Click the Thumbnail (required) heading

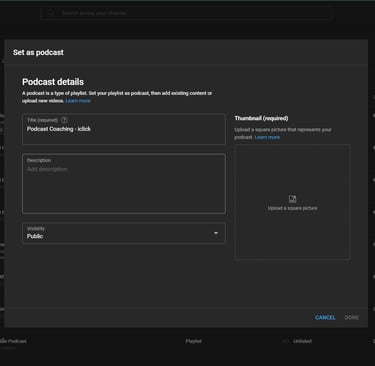point(261,118)
